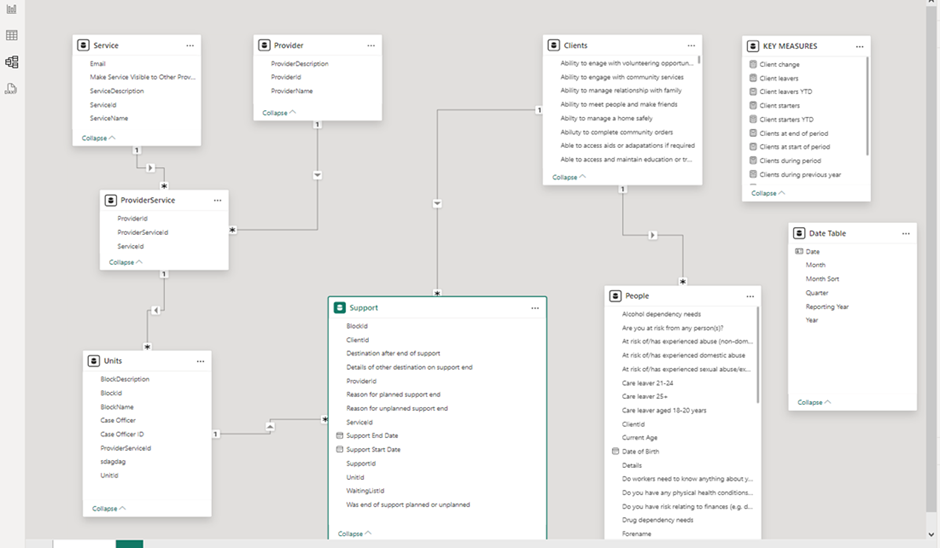Screen dimensions: 940x548
Task: Click the canvas scroll down arrow
Action: (x=931, y=534)
